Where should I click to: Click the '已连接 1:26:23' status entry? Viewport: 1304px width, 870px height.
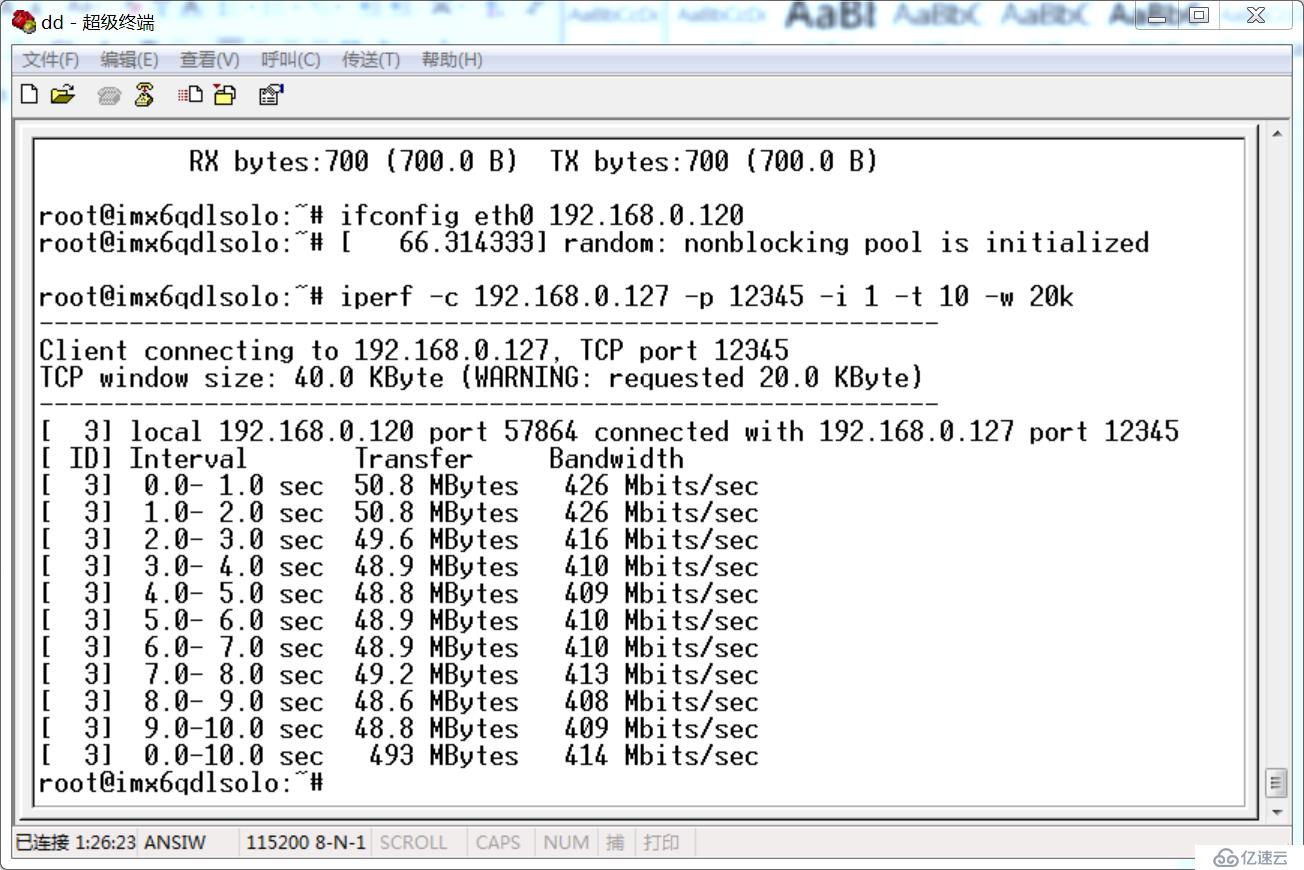pos(75,842)
